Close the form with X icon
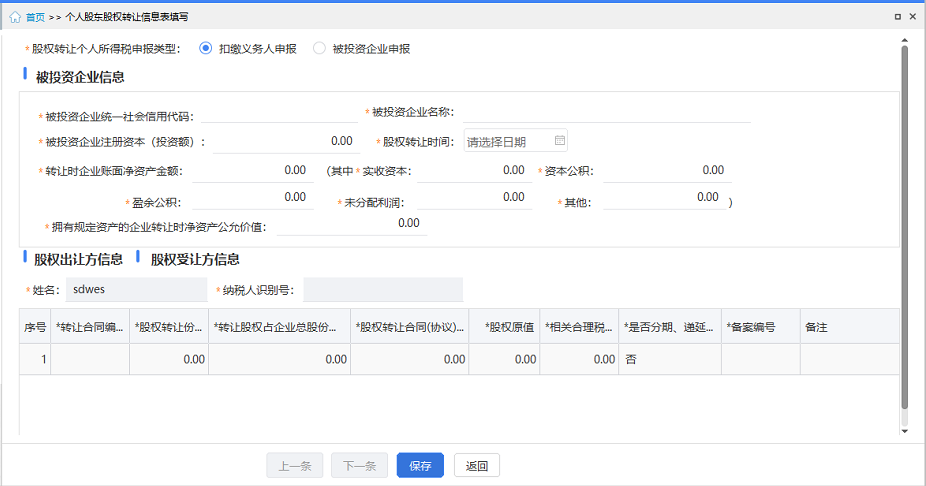Image resolution: width=926 pixels, height=486 pixels. click(x=913, y=17)
